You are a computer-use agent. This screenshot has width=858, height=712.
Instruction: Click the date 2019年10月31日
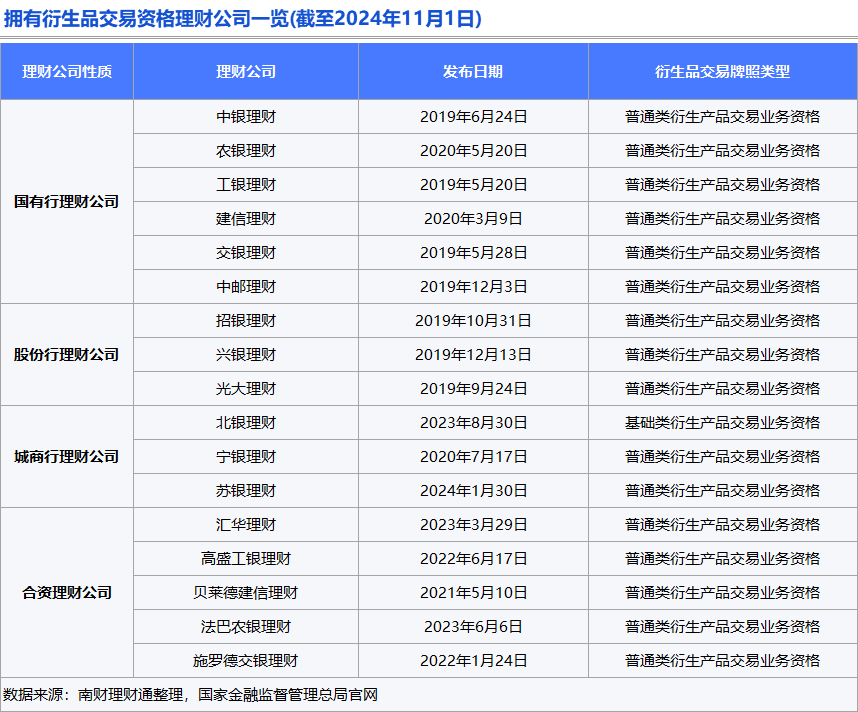click(473, 321)
